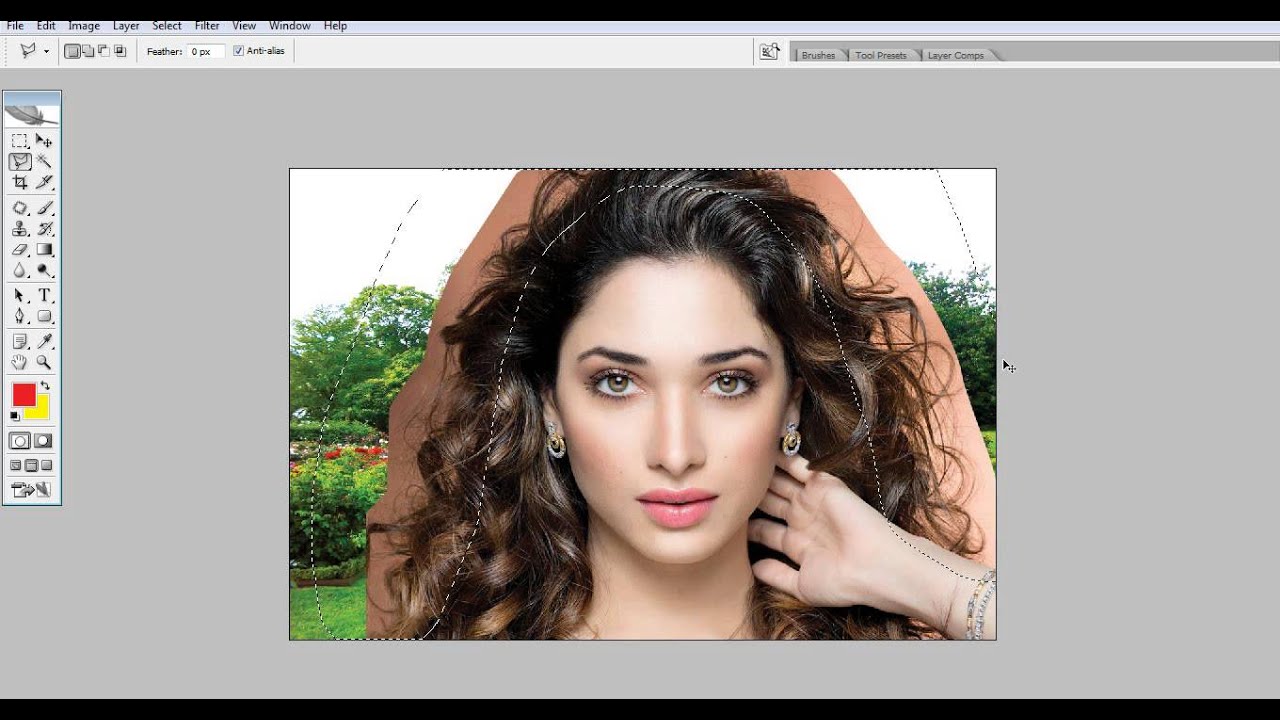The image size is (1280, 720).
Task: Click the red foreground color swatch
Action: 23,393
